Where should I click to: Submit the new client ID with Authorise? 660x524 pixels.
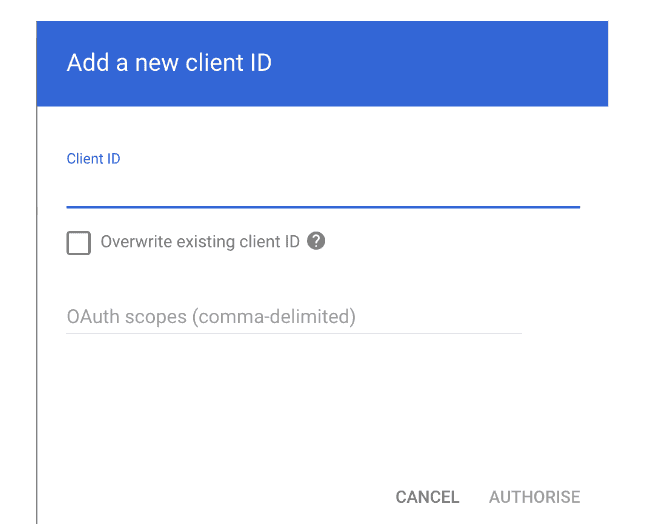pos(534,497)
